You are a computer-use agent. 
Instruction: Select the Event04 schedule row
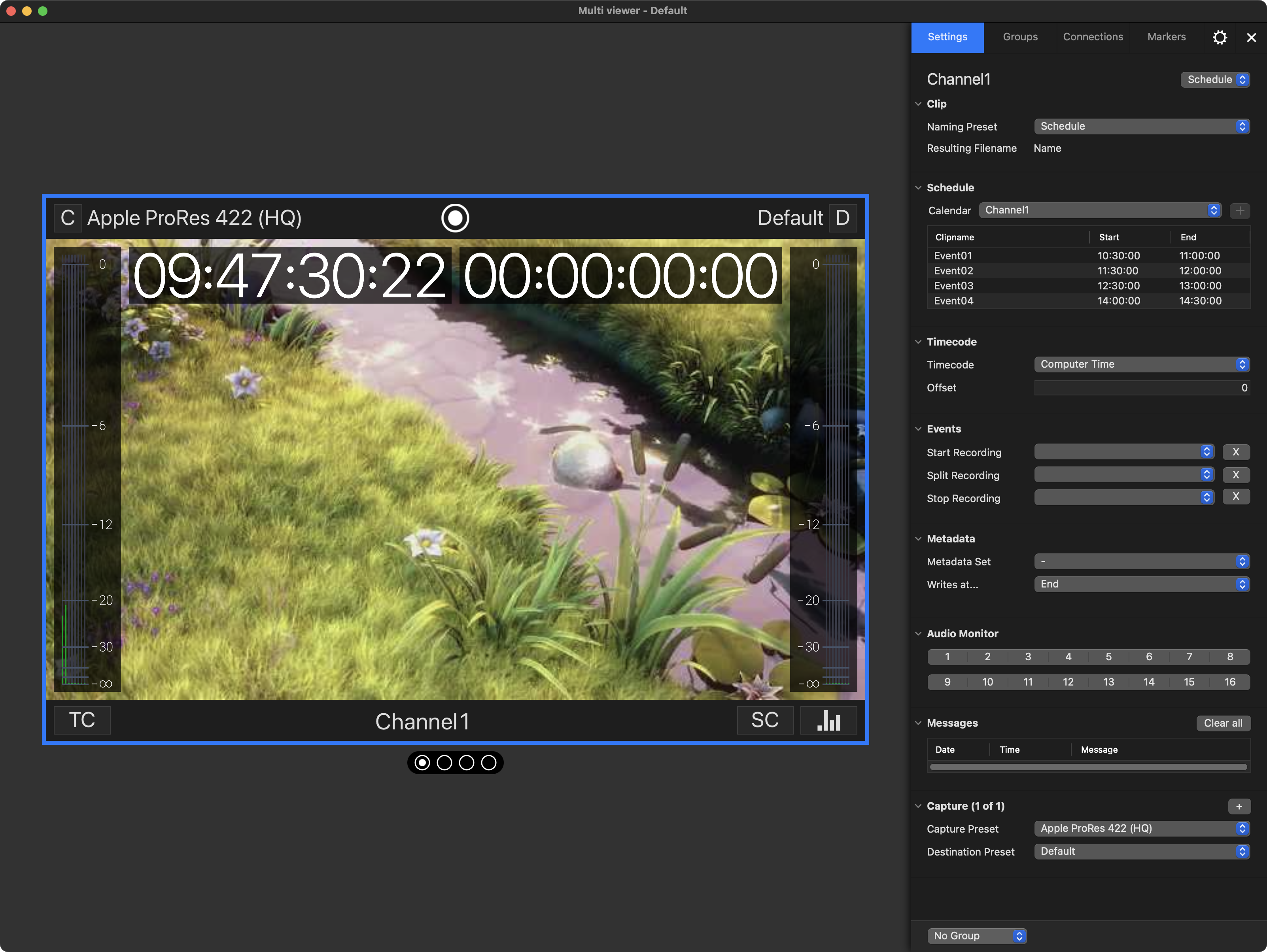tap(1088, 301)
